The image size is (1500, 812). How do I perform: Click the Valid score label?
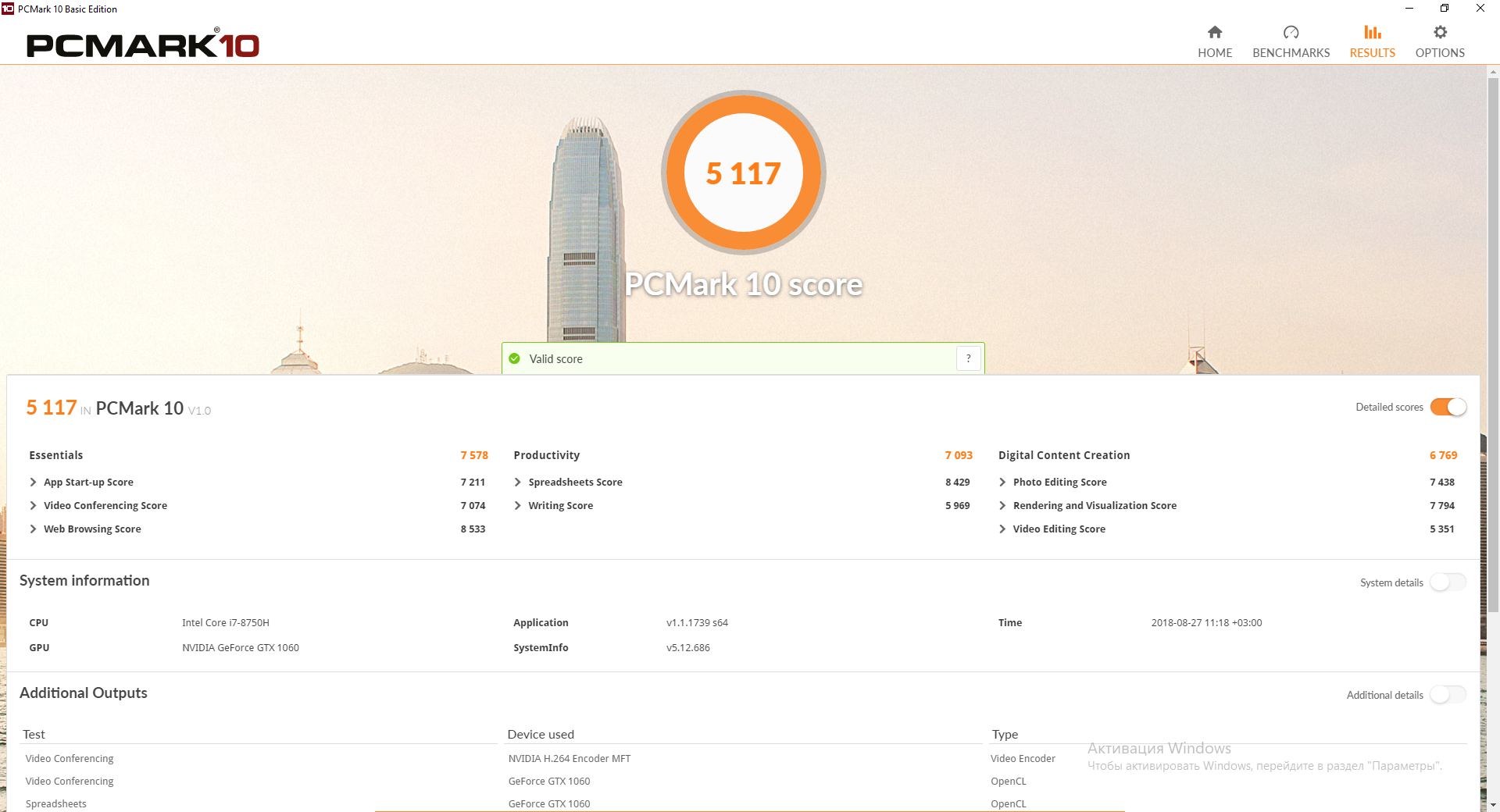click(x=555, y=359)
